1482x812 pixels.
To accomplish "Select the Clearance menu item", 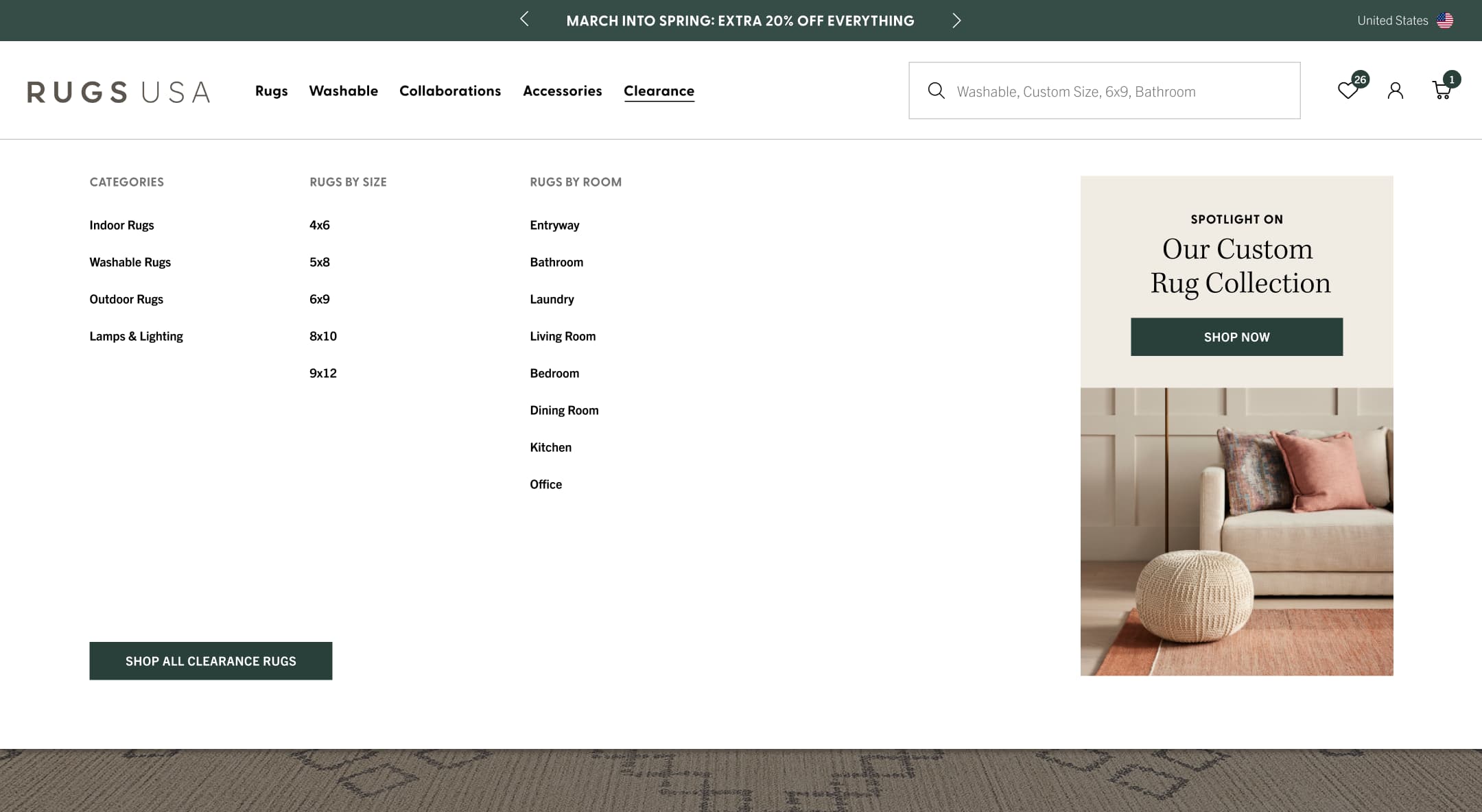I will click(659, 91).
